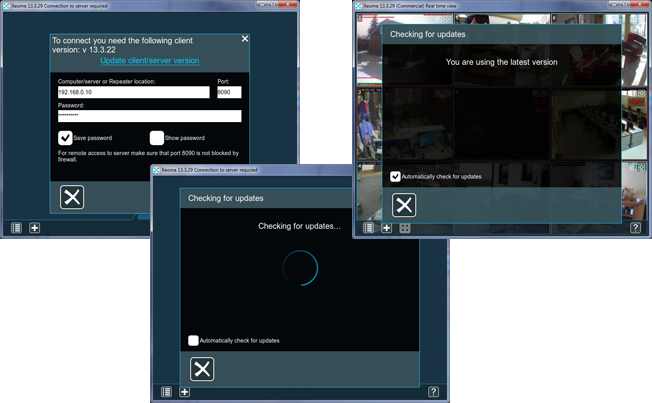
Task: Click the Xeoma logo in middle window title bar
Action: coord(156,170)
